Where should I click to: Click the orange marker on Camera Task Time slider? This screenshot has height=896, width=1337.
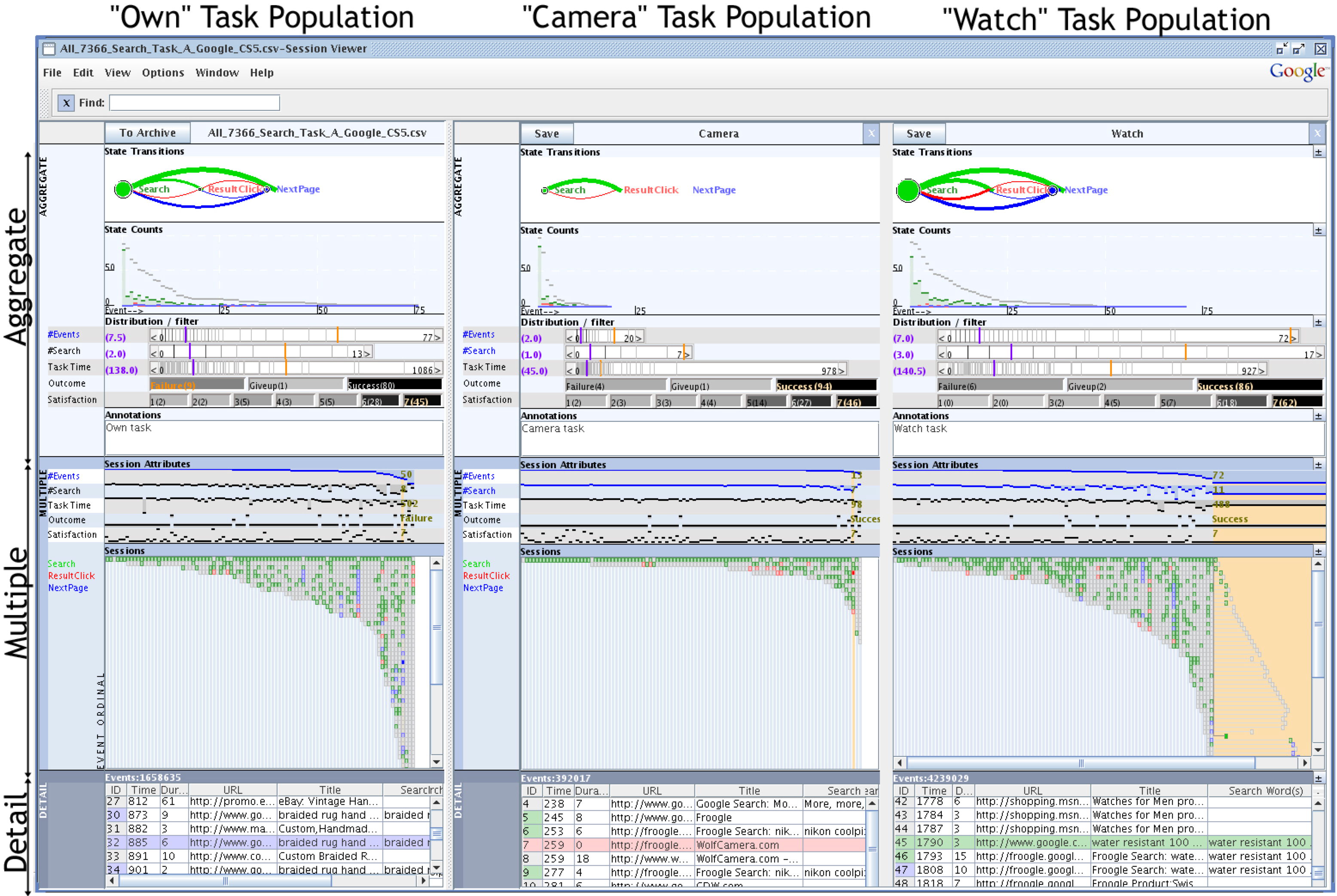point(601,369)
